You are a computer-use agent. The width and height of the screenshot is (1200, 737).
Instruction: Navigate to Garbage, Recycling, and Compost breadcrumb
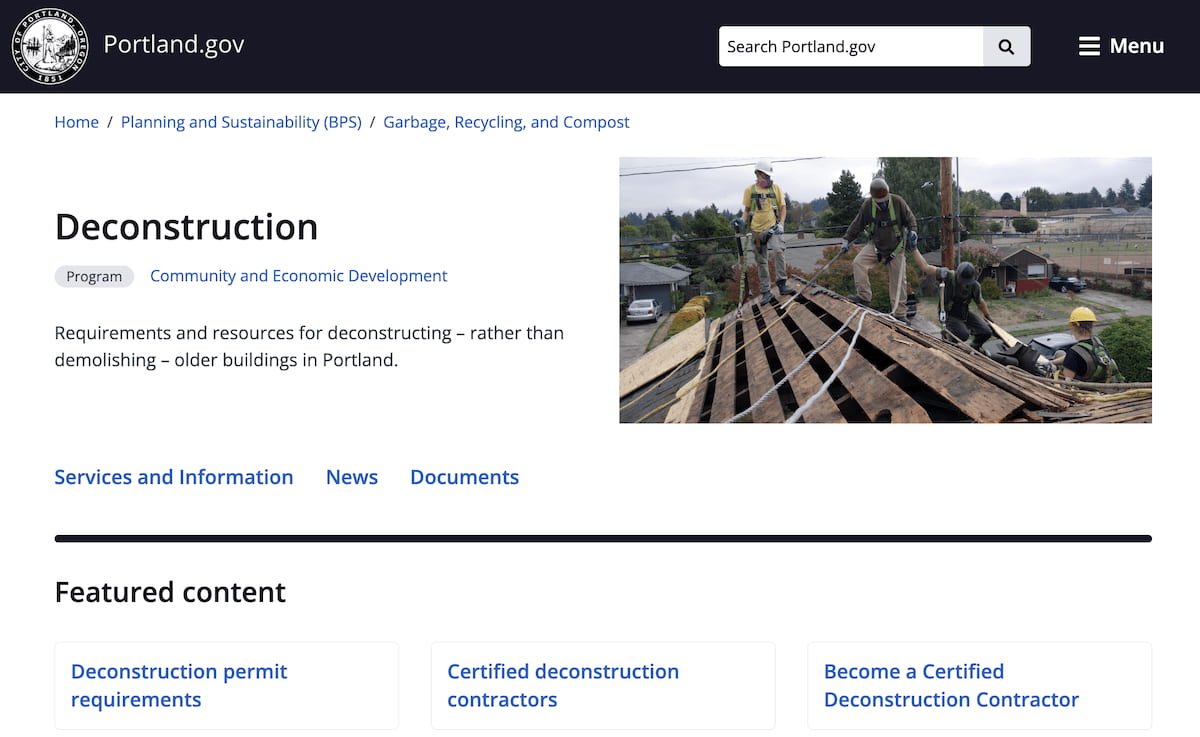click(506, 122)
